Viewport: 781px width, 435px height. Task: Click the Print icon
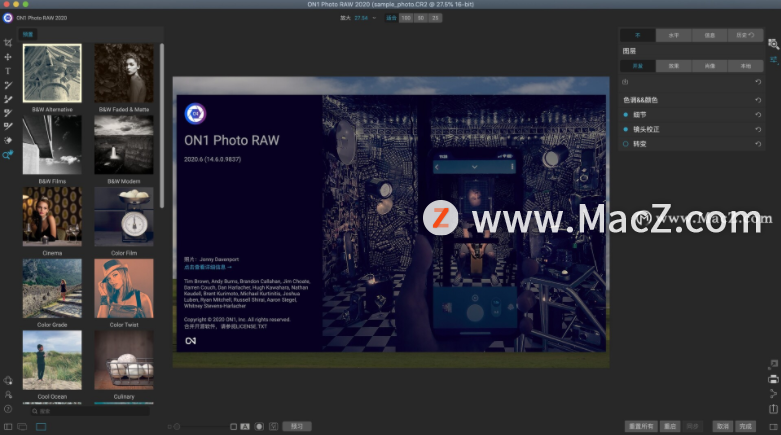pos(773,379)
